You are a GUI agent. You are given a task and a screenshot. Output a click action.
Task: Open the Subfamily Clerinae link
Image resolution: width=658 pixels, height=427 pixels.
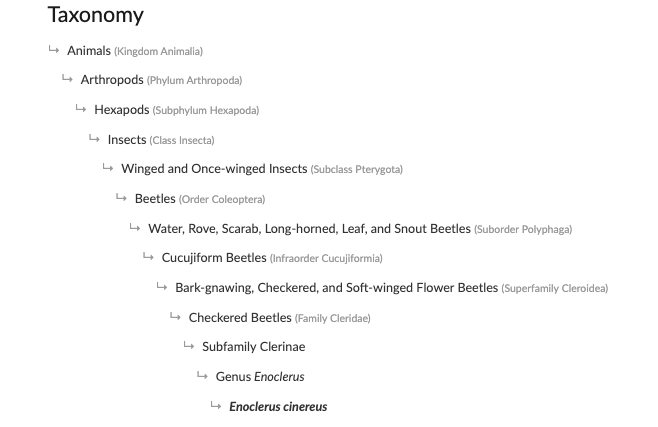253,346
